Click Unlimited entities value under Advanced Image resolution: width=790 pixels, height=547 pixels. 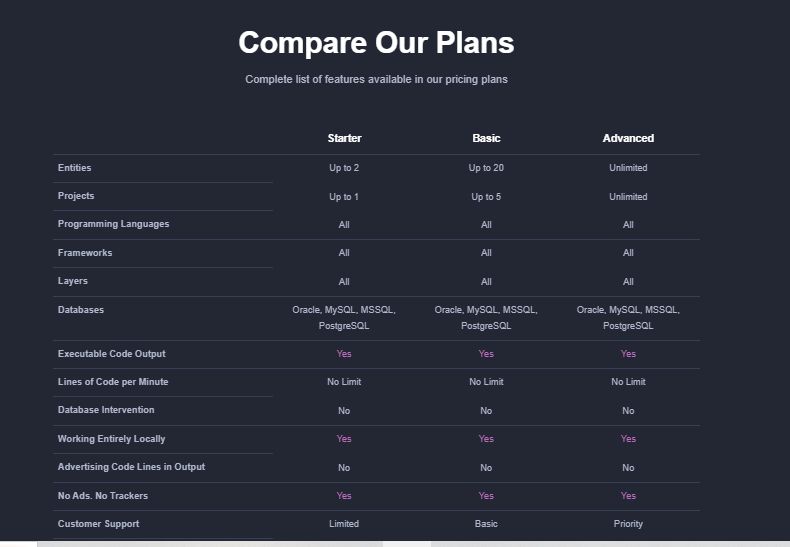tap(628, 168)
